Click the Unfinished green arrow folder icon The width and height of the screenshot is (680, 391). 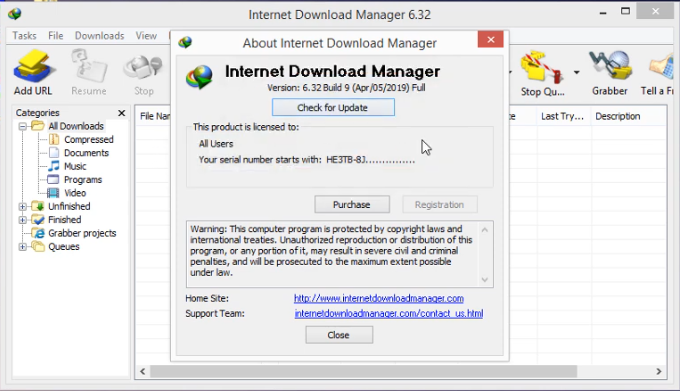tap(38, 206)
